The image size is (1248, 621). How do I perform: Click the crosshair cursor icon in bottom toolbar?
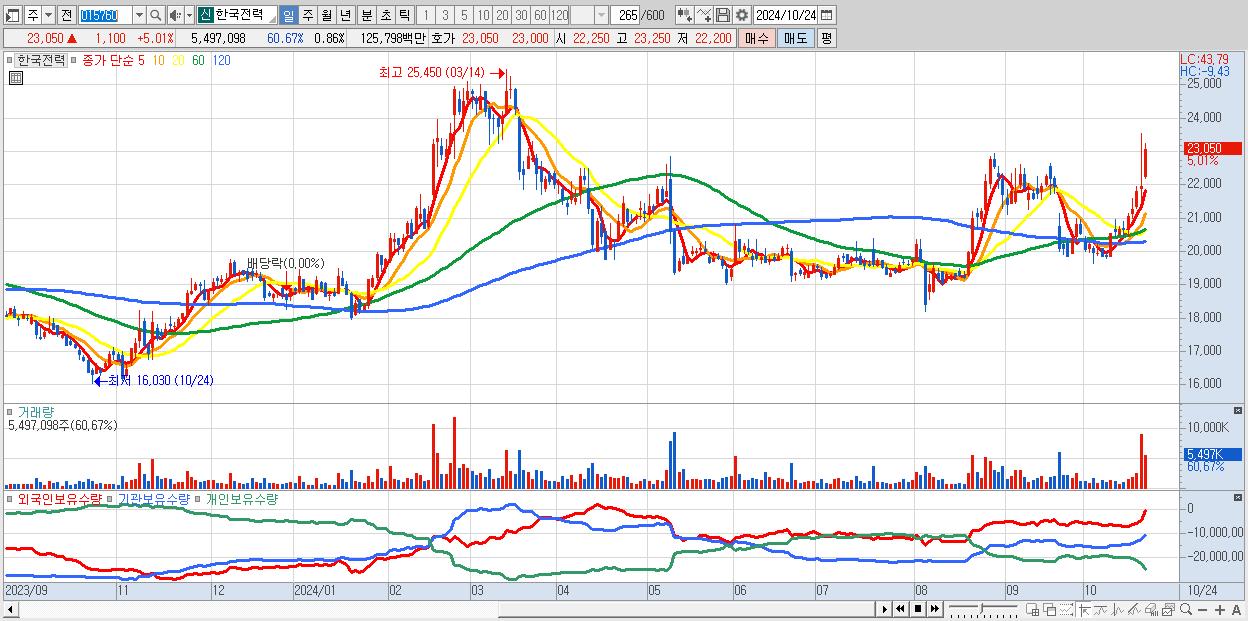(x=1084, y=609)
